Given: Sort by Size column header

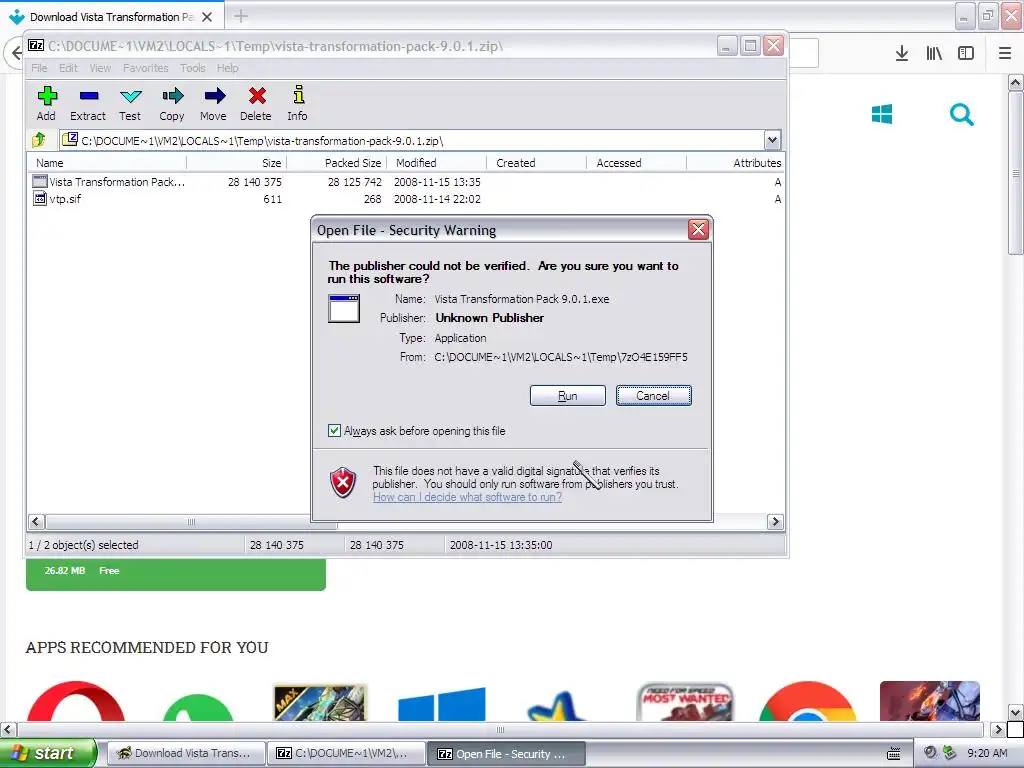Looking at the screenshot, I should (x=236, y=163).
